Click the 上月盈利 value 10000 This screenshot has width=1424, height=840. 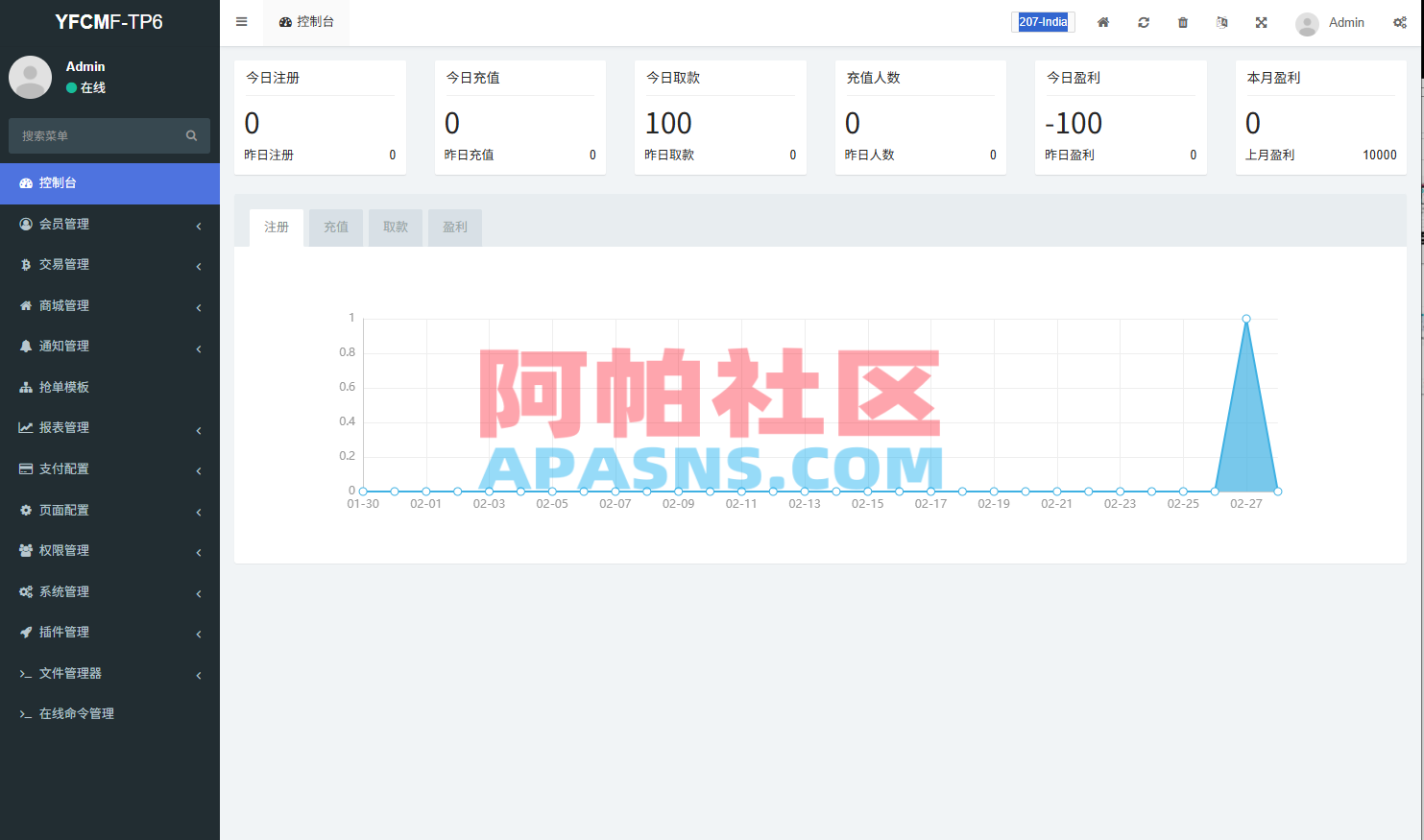(1380, 155)
